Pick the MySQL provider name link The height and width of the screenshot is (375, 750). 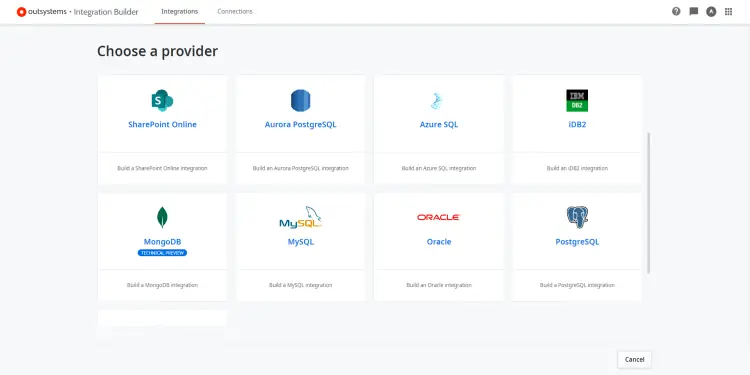300,242
